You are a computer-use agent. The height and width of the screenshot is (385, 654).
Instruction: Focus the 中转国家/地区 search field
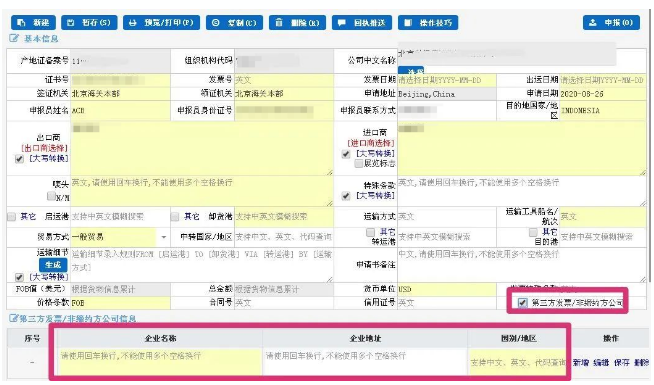tap(284, 237)
